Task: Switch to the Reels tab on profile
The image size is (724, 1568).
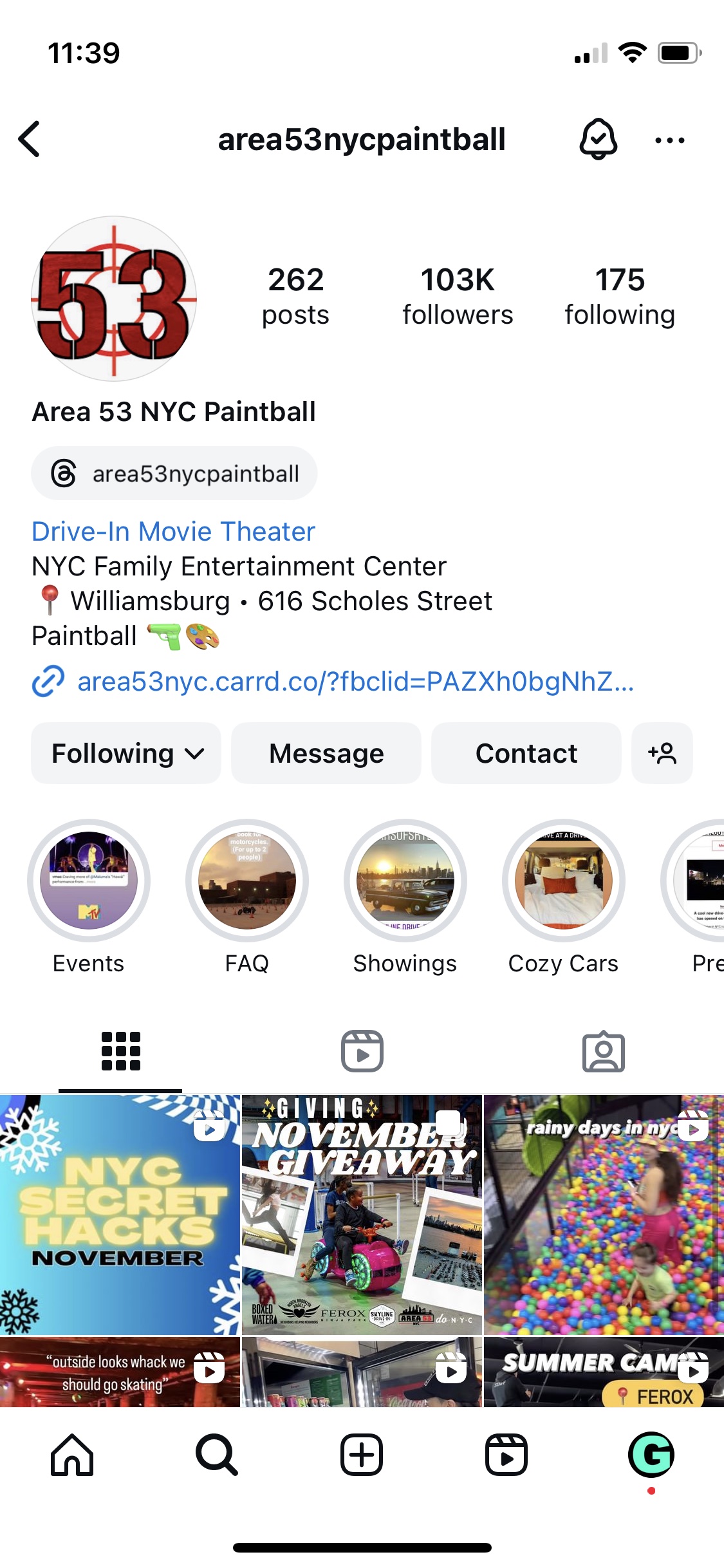Action: pos(362,1052)
